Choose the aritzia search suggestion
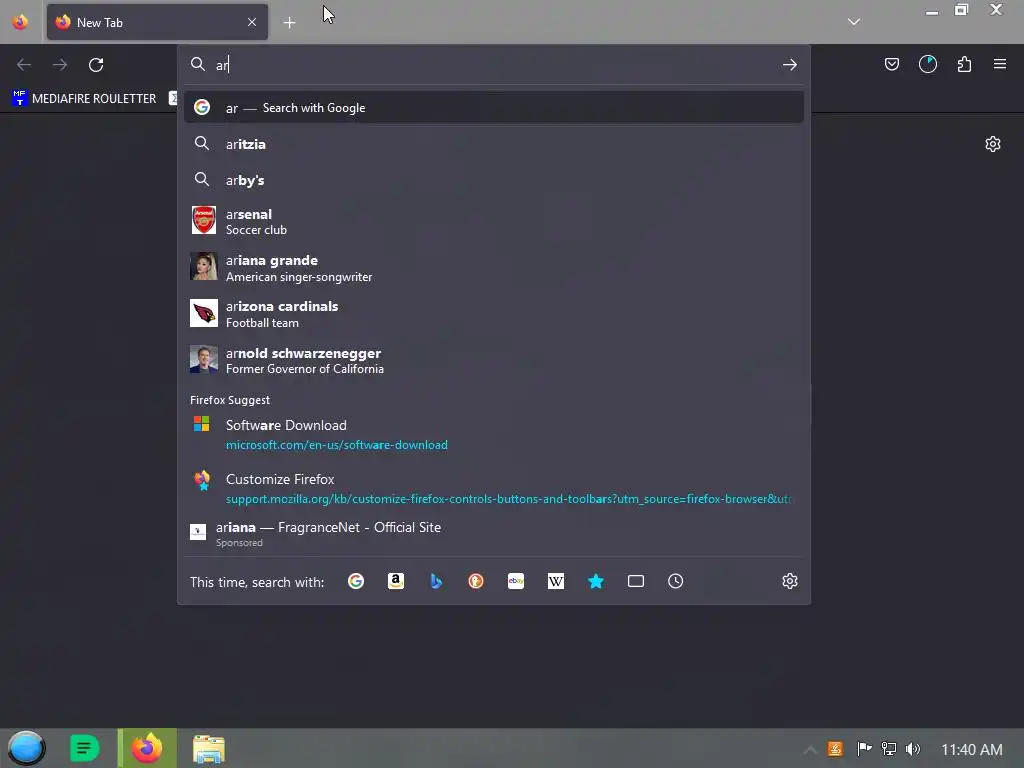Image resolution: width=1024 pixels, height=768 pixels. [494, 144]
